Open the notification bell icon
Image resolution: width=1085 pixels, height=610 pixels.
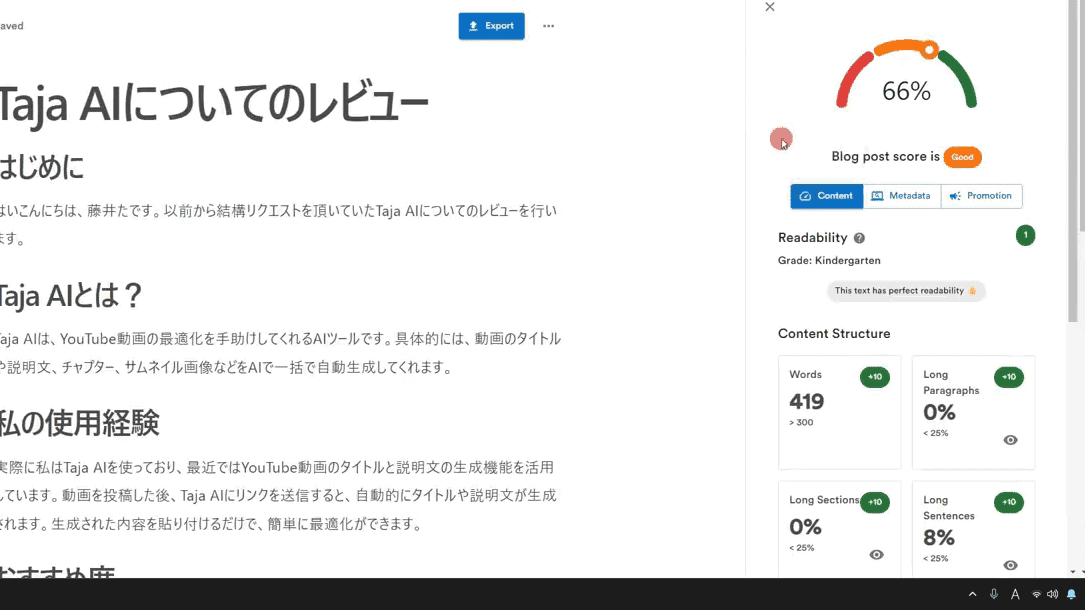pyautogui.click(x=1071, y=594)
